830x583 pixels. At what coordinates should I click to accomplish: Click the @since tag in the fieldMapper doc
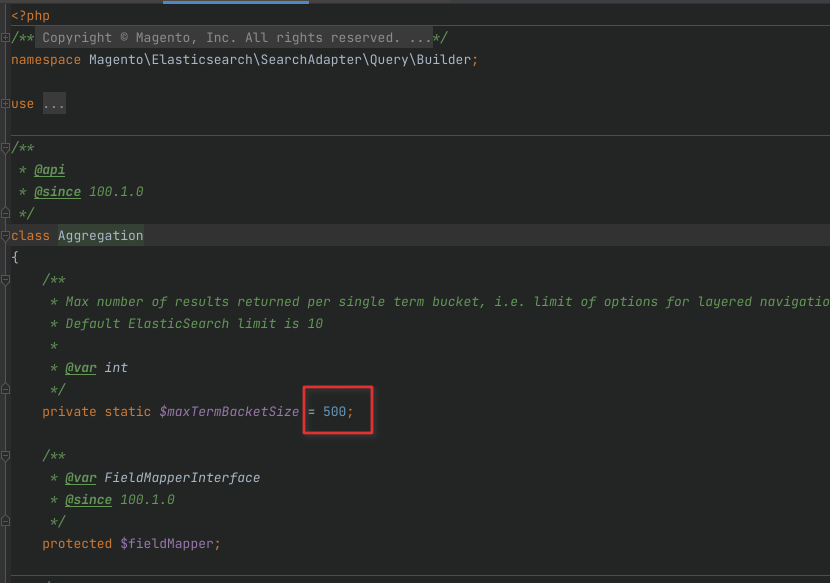pos(88,500)
